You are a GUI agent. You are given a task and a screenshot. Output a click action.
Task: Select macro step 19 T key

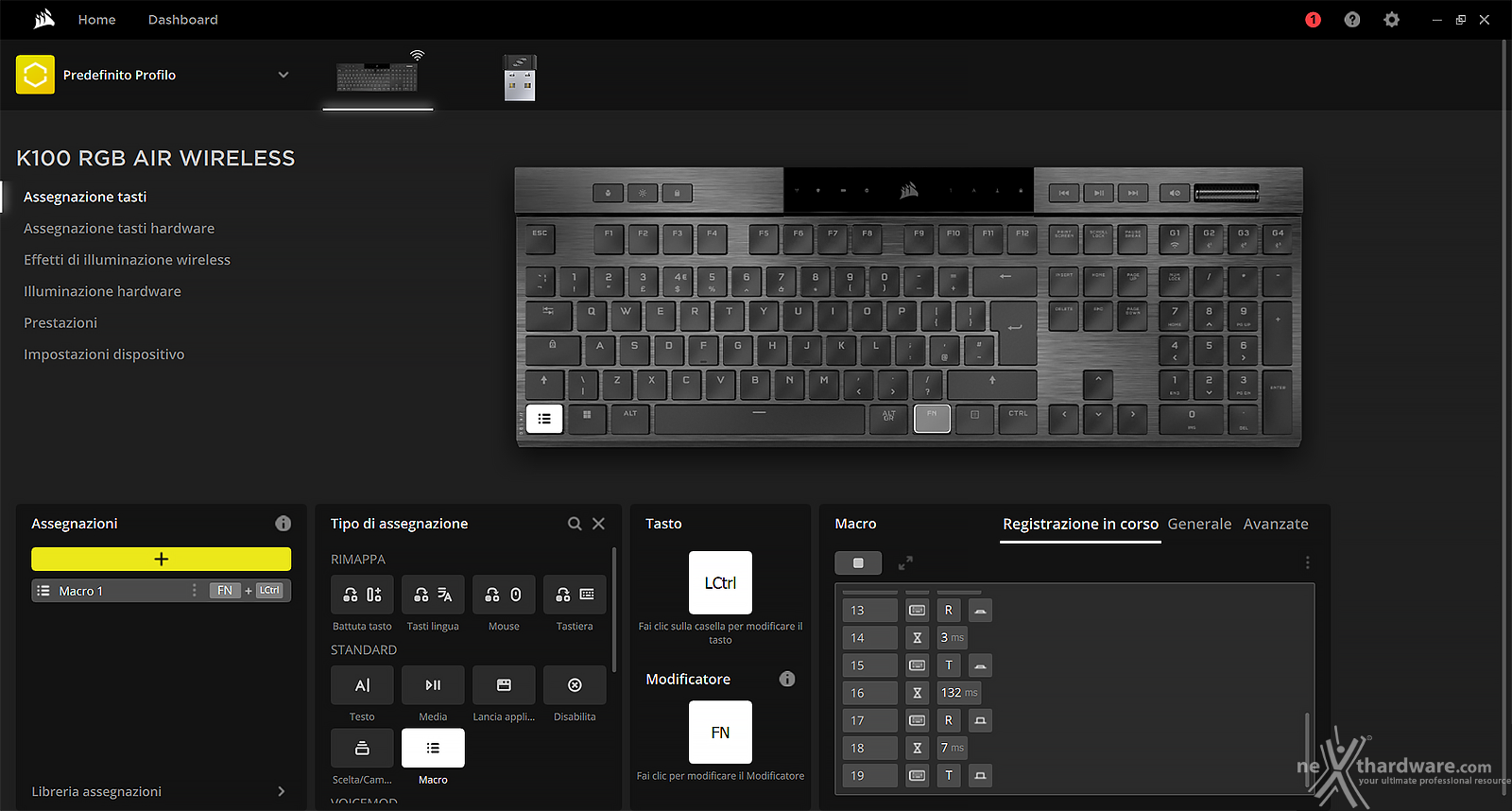pyautogui.click(x=949, y=775)
